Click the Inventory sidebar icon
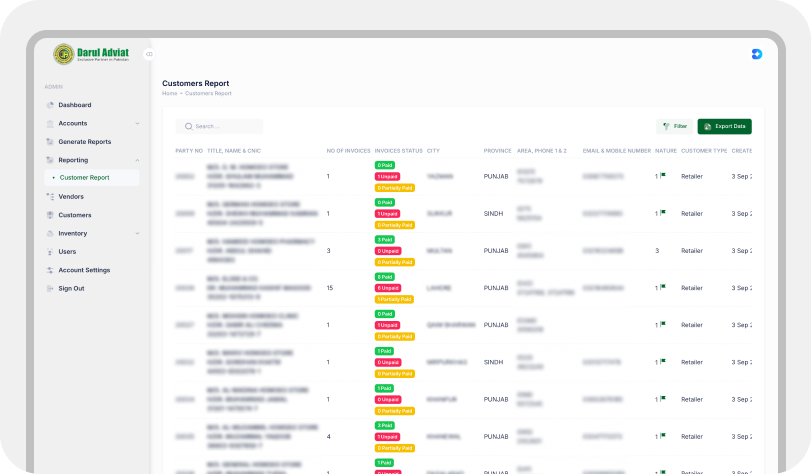Image resolution: width=811 pixels, height=474 pixels. pyautogui.click(x=50, y=233)
